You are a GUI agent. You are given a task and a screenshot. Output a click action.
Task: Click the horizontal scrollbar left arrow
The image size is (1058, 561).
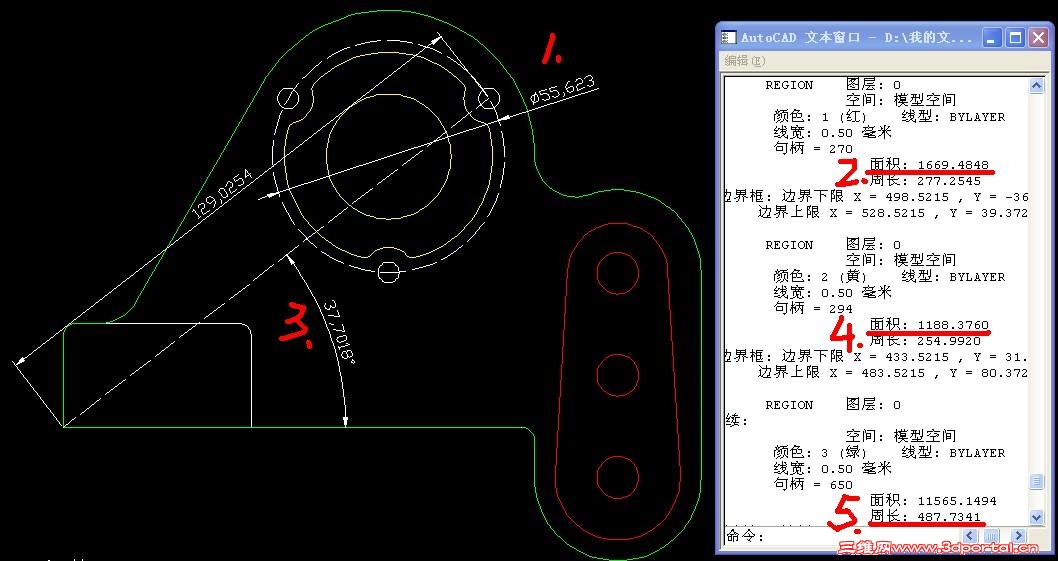click(968, 535)
